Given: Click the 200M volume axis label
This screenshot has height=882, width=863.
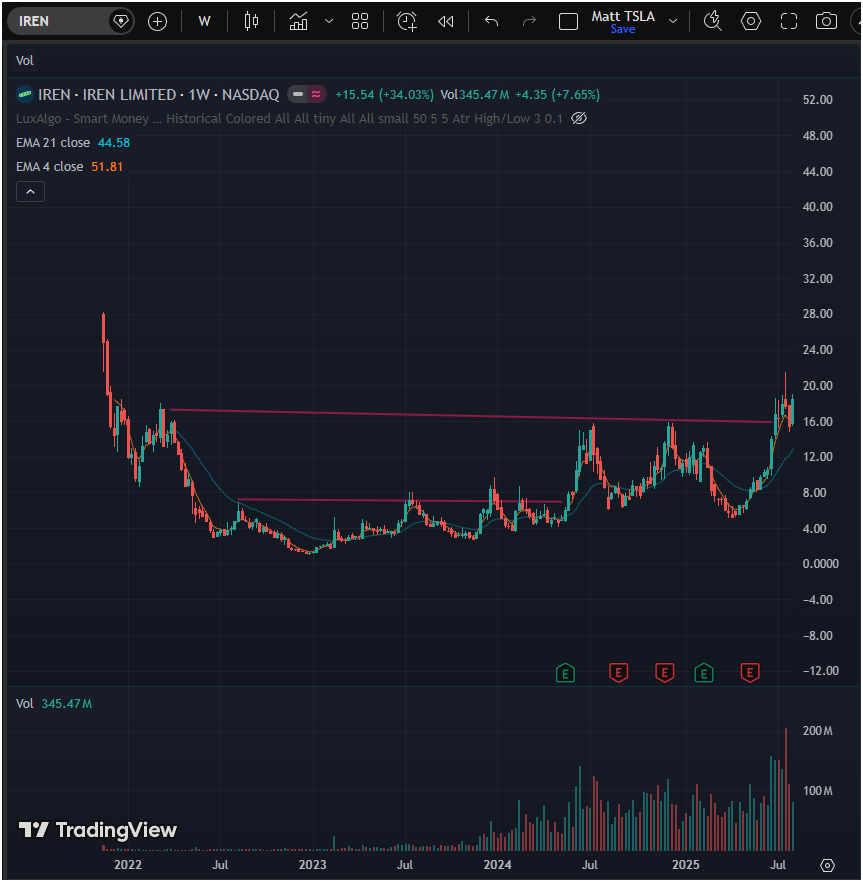Looking at the screenshot, I should pyautogui.click(x=817, y=731).
